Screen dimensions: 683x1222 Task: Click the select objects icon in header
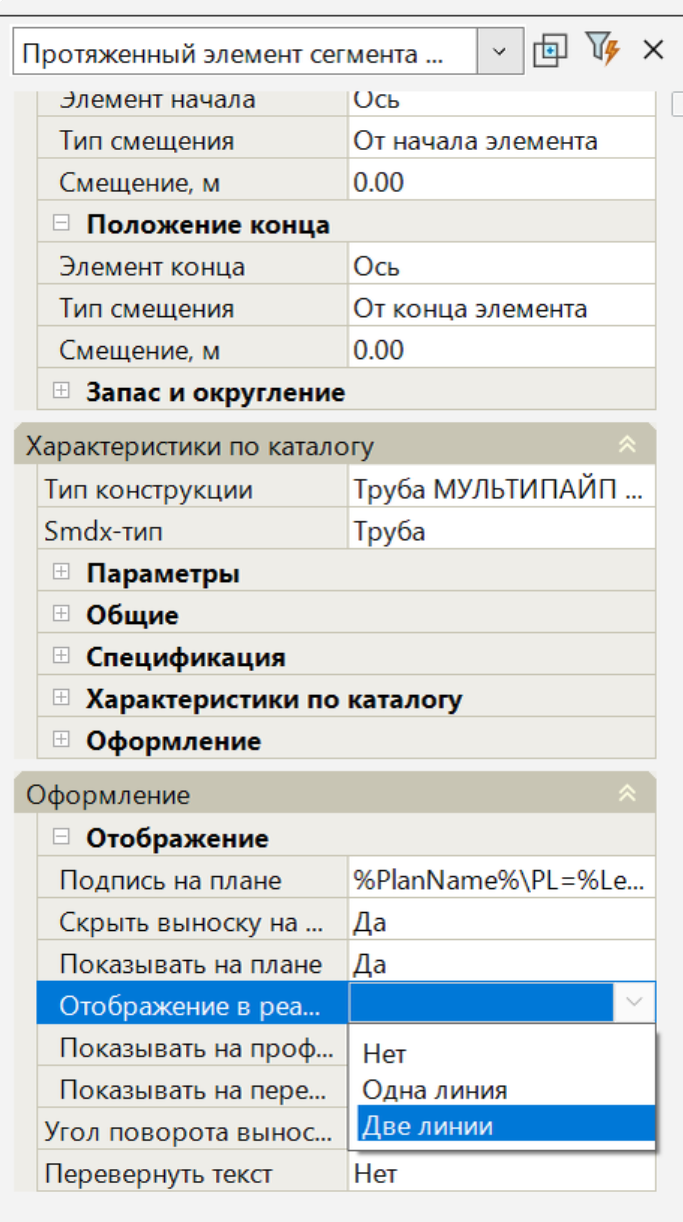[x=550, y=51]
